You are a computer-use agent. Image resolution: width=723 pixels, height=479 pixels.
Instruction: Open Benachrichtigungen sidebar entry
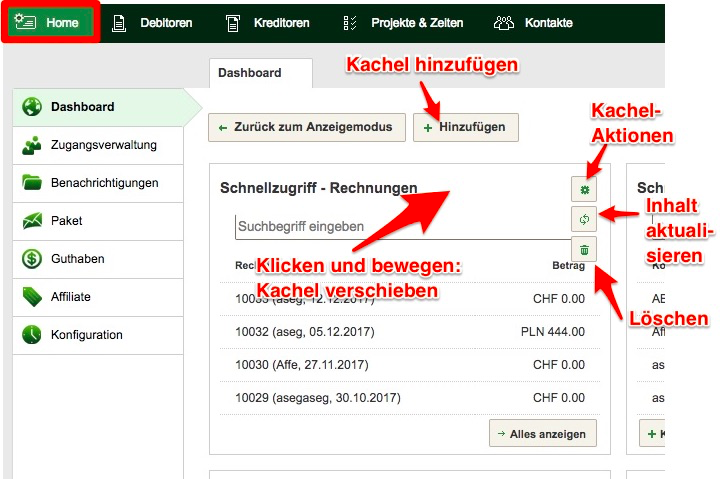pos(98,183)
